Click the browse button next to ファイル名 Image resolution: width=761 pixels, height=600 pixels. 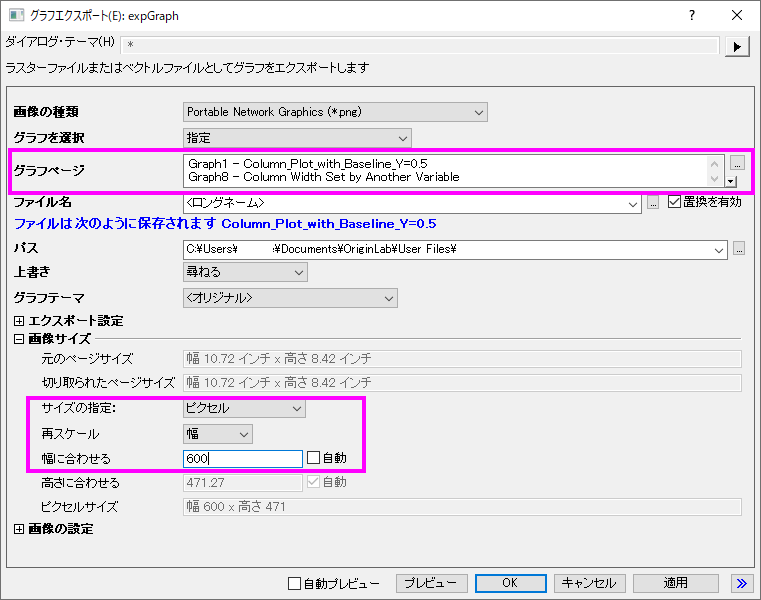click(653, 202)
